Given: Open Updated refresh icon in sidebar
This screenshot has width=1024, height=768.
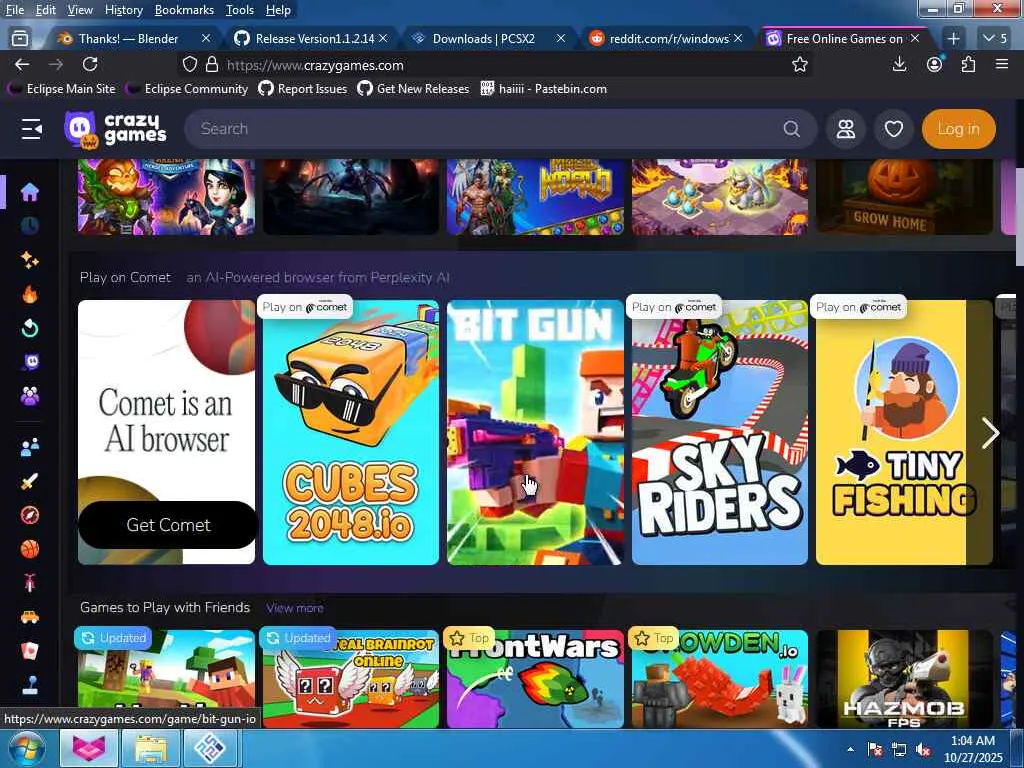Looking at the screenshot, I should click(29, 328).
